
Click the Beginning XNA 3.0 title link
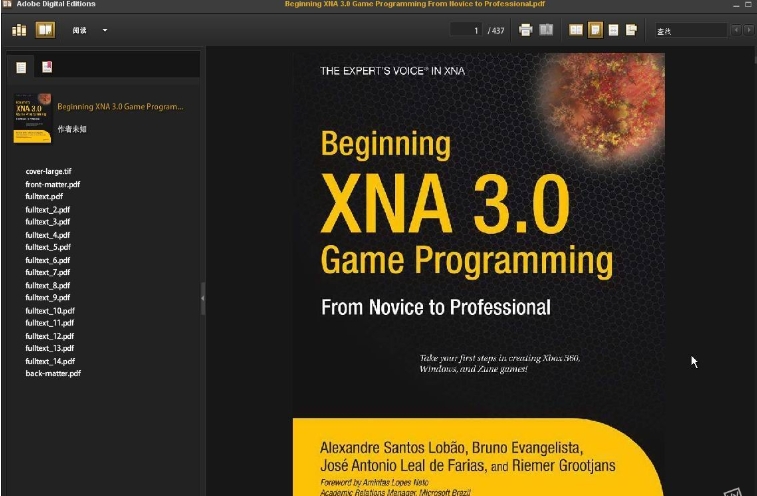(x=120, y=107)
